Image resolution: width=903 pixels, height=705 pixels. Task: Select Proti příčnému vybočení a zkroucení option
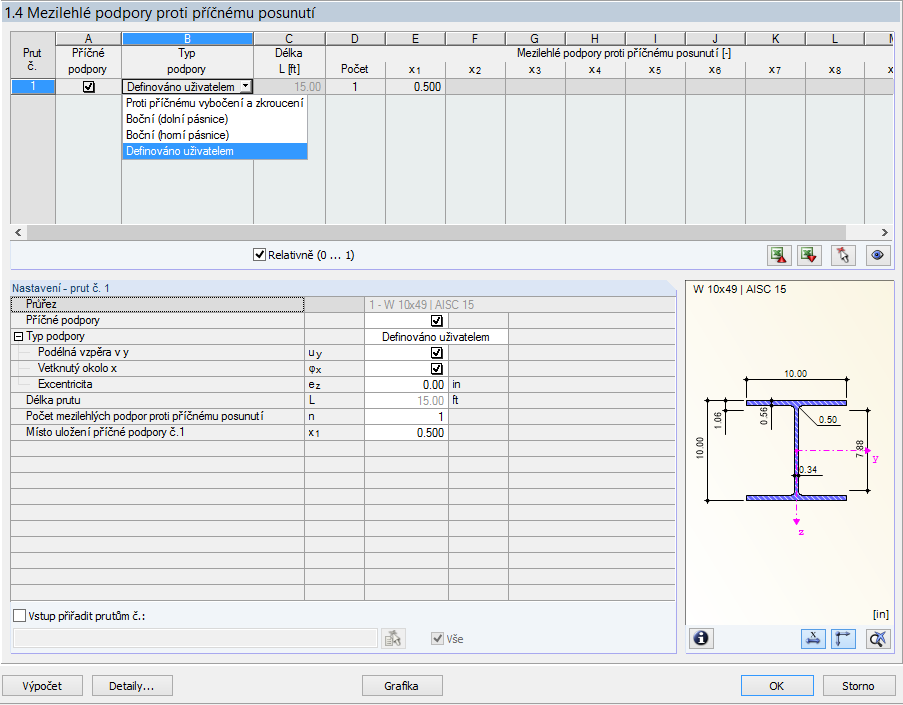coord(214,103)
